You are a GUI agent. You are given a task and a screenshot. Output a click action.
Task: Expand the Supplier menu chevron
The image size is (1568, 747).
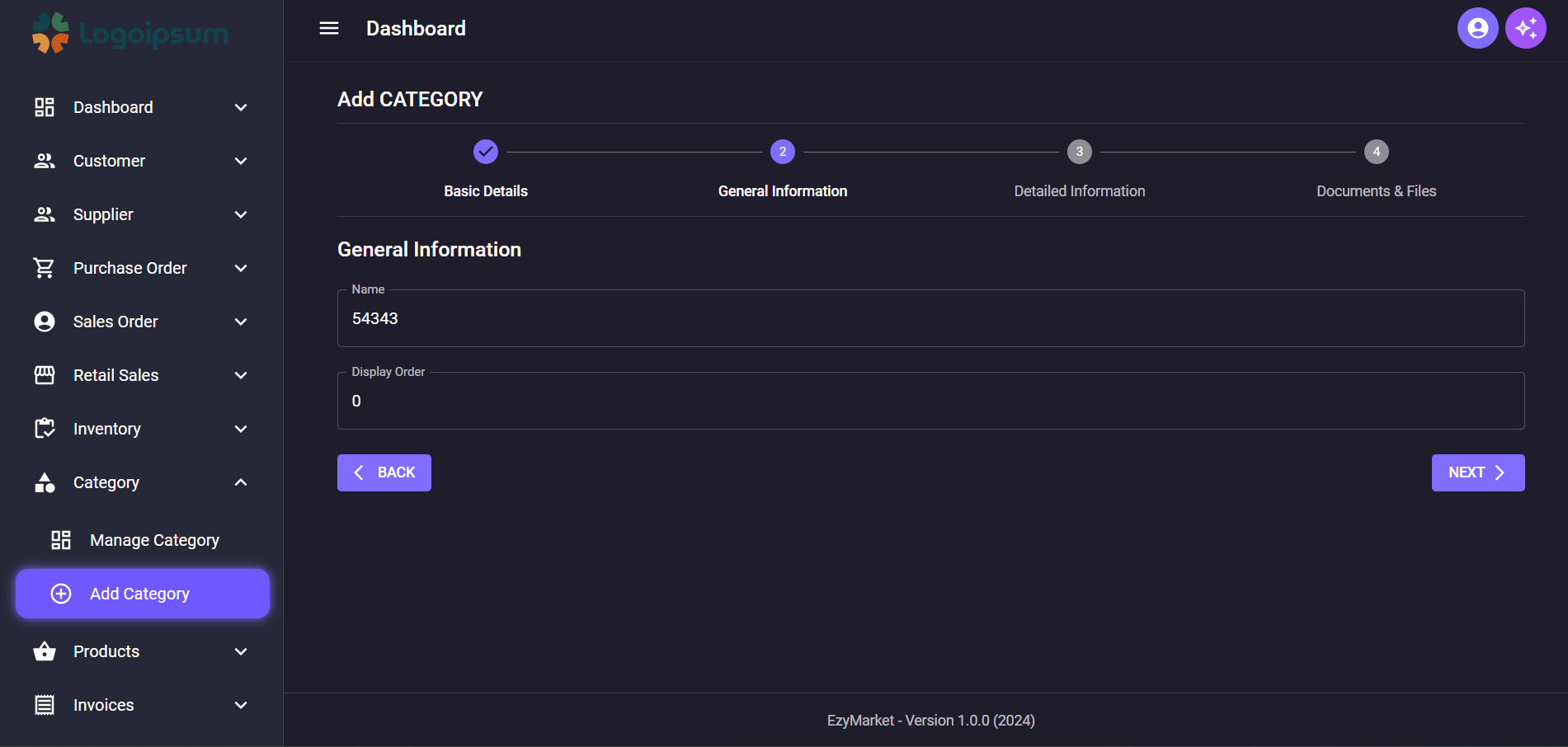(x=241, y=214)
